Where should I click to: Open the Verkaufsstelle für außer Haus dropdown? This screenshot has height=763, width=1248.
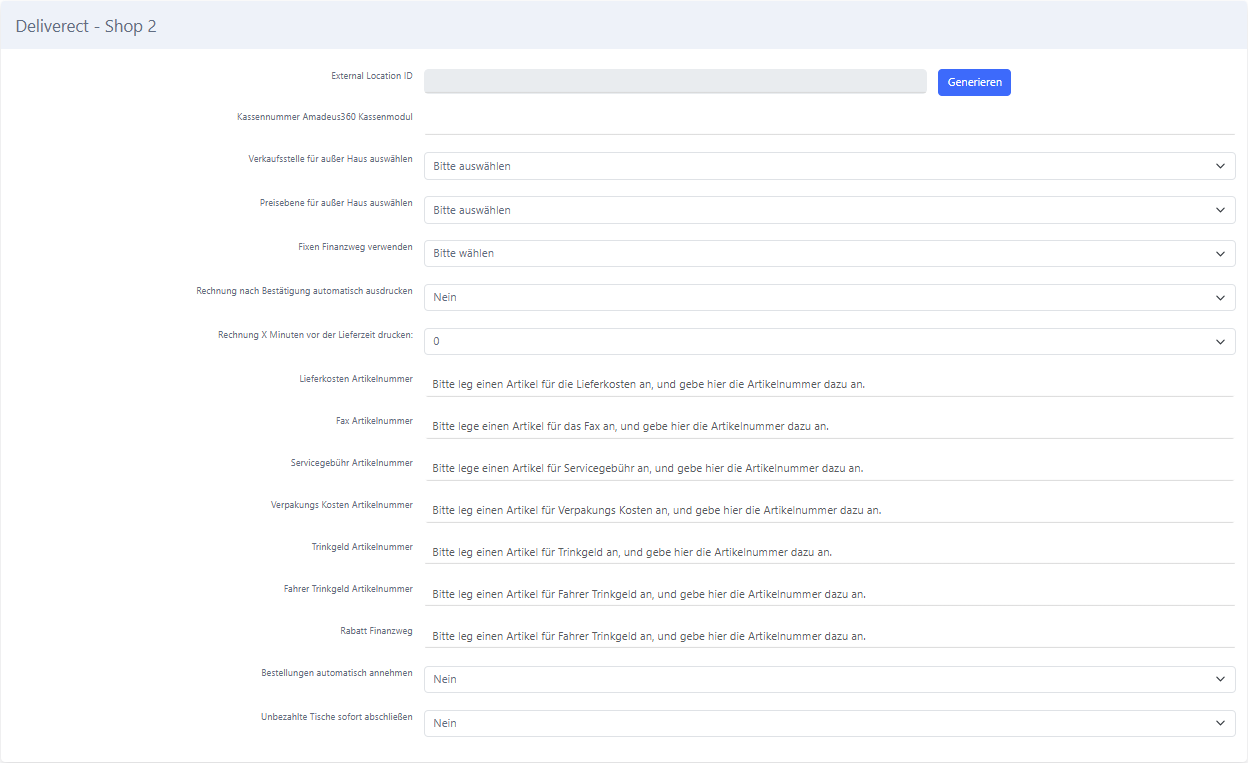(x=830, y=166)
